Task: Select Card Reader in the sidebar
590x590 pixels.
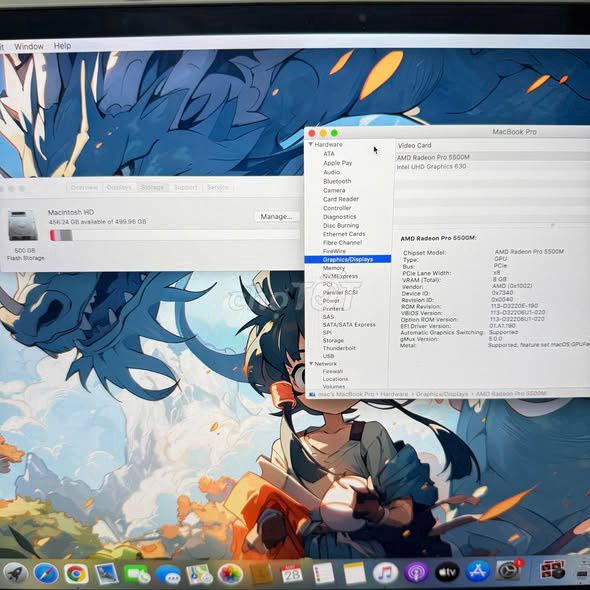Action: point(341,199)
